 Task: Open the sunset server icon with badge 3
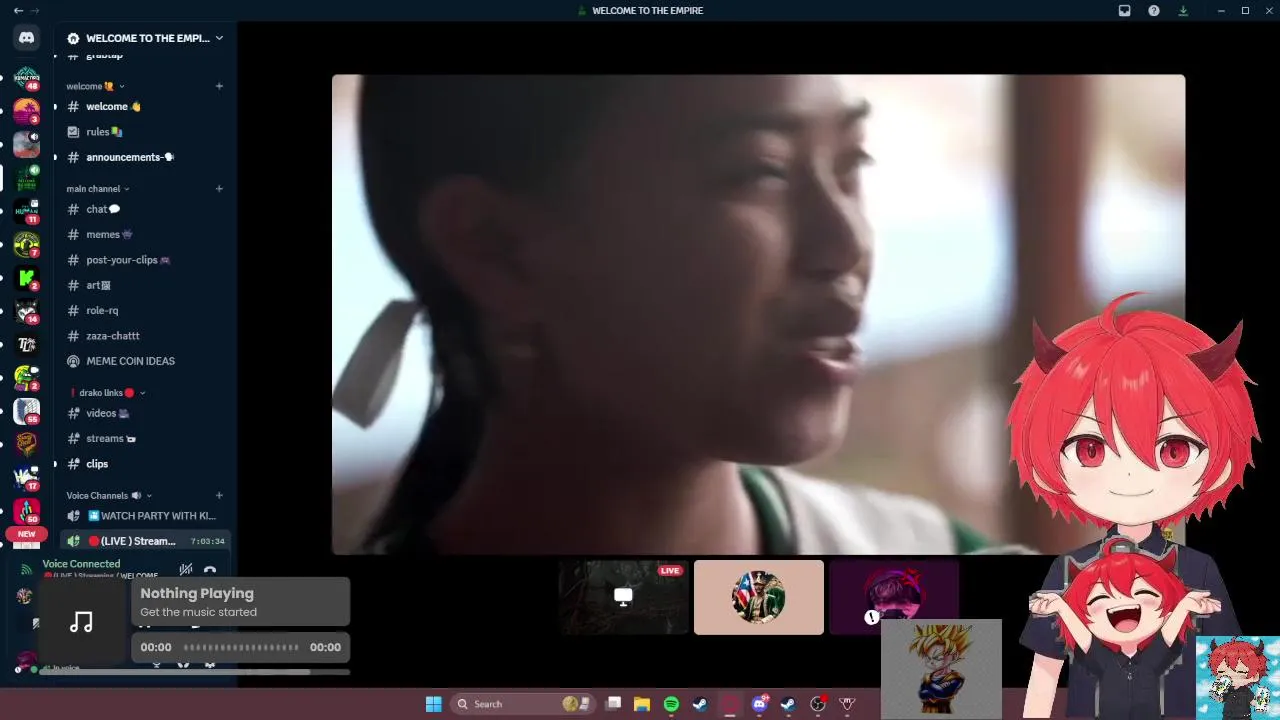coord(26,111)
